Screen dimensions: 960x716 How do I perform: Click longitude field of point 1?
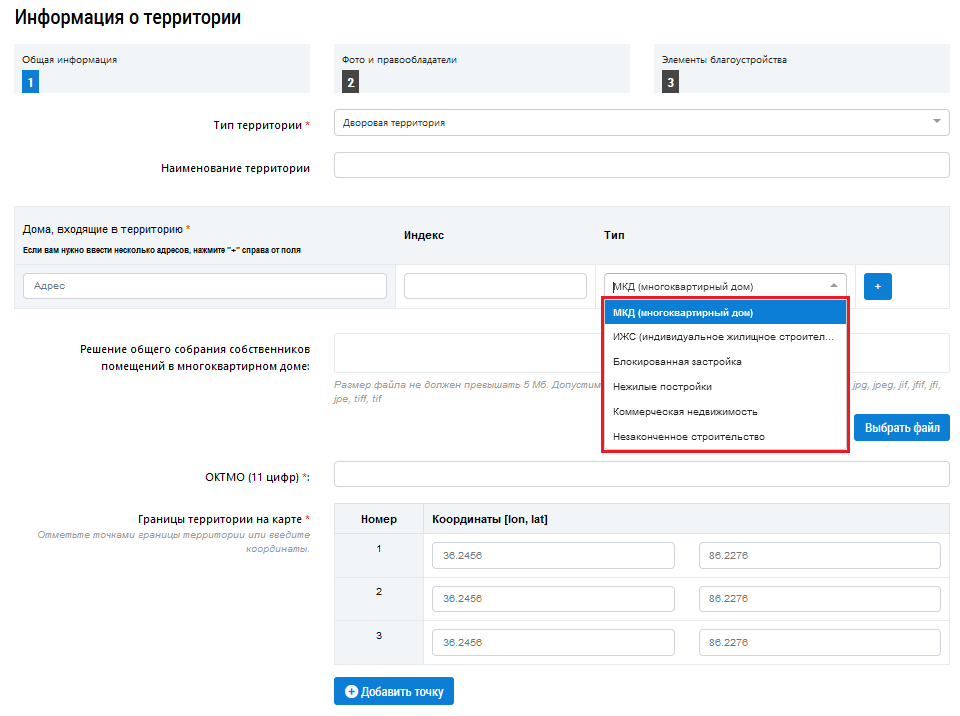click(553, 556)
